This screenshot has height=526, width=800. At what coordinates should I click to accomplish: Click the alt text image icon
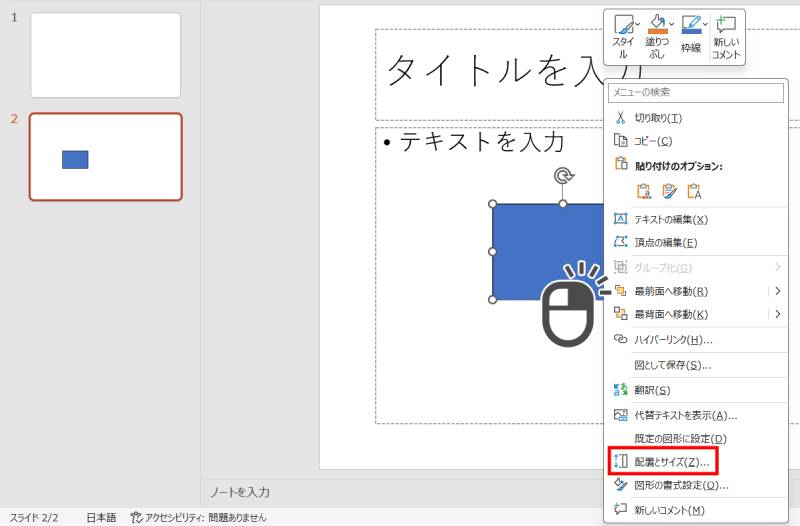[x=620, y=415]
